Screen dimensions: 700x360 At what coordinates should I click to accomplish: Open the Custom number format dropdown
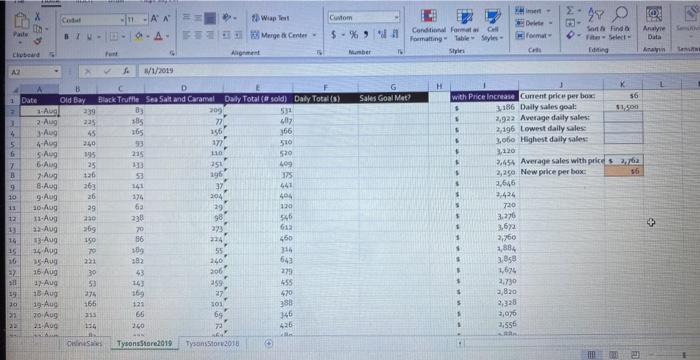396,18
